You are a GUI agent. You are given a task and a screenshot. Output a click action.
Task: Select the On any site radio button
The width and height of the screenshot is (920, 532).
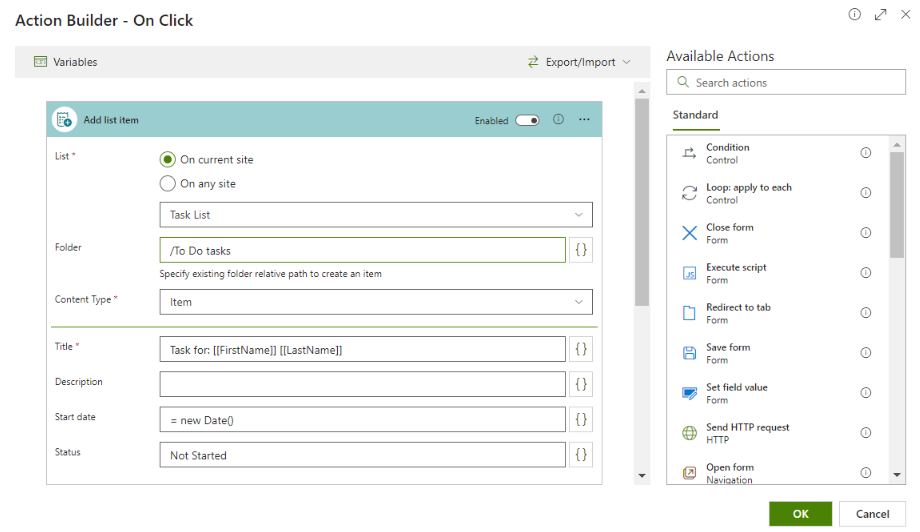167,184
